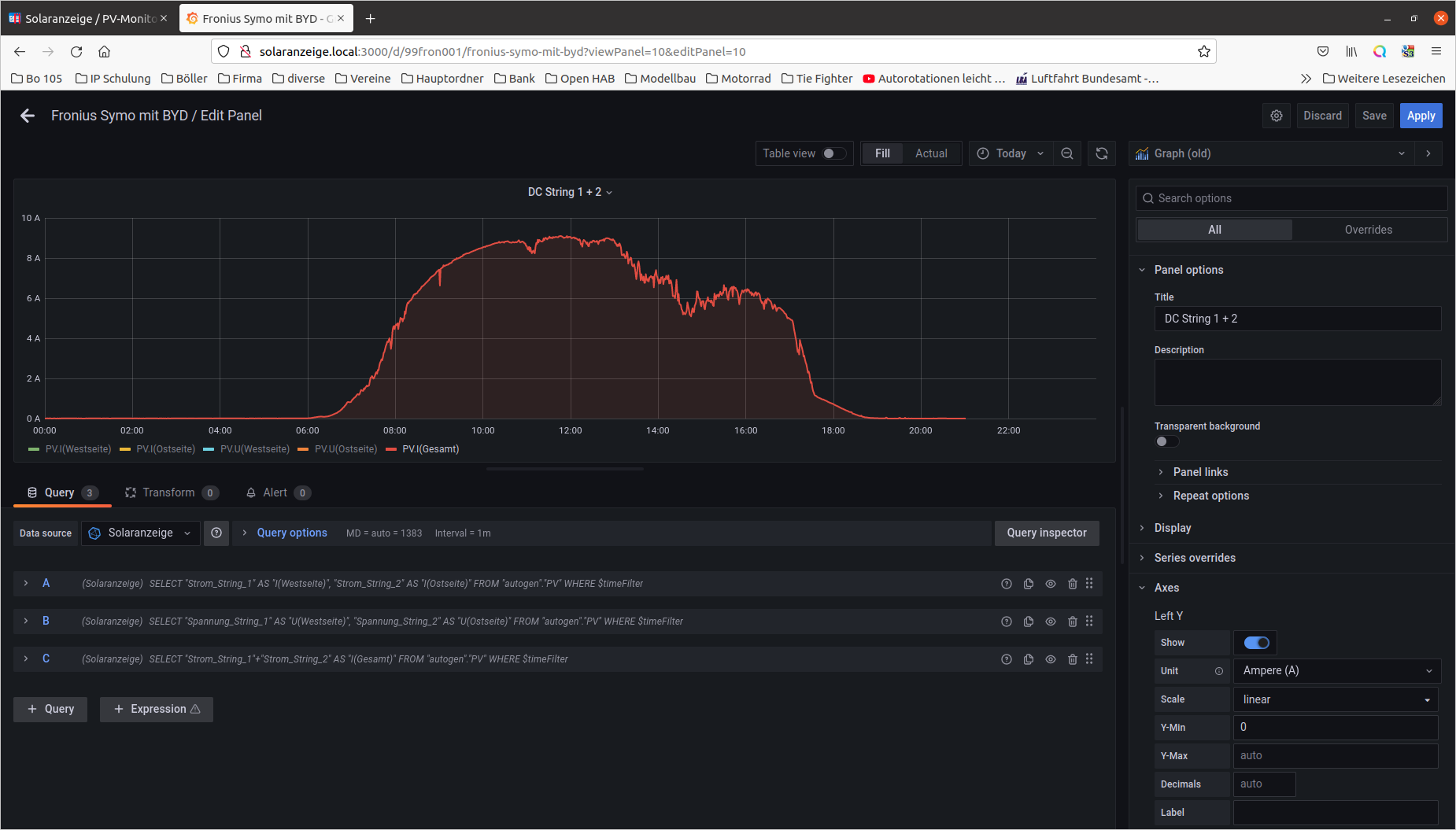This screenshot has width=1456, height=830.
Task: Click the zoom out time range icon
Action: point(1067,153)
